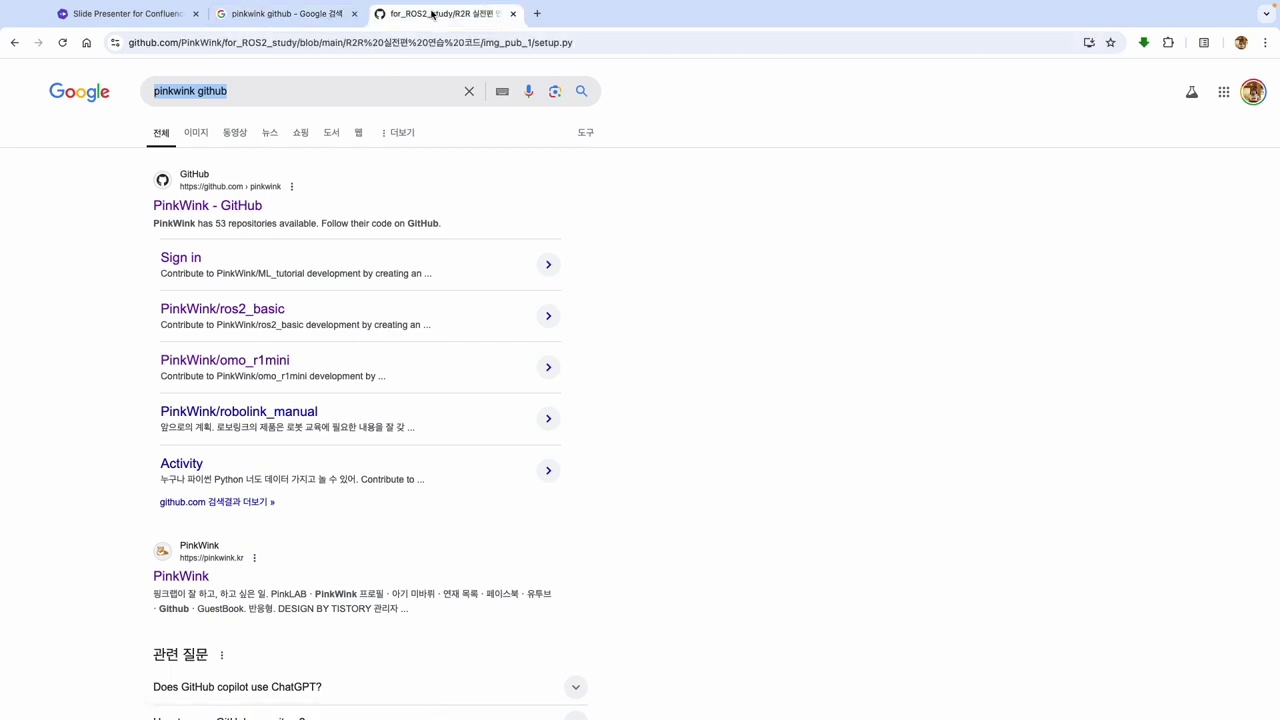
Task: Switch to the 도서 tab
Action: point(331,133)
